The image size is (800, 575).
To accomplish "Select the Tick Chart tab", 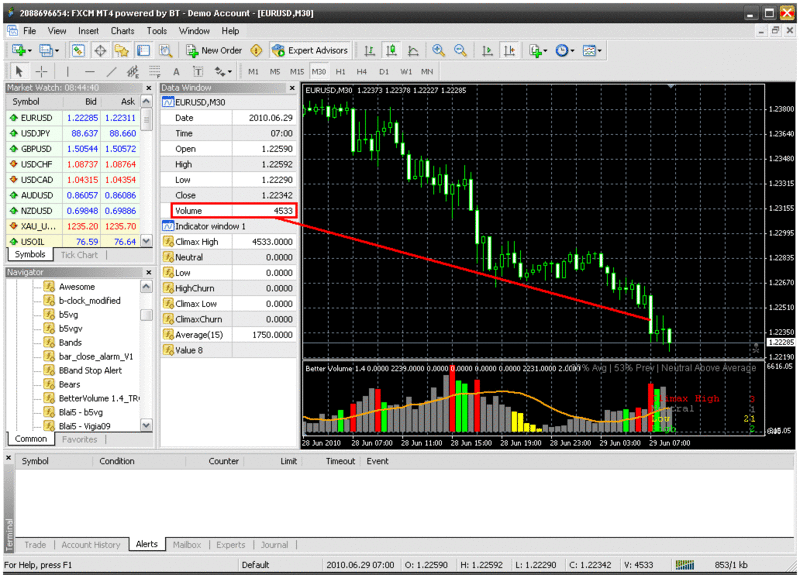I will point(80,255).
